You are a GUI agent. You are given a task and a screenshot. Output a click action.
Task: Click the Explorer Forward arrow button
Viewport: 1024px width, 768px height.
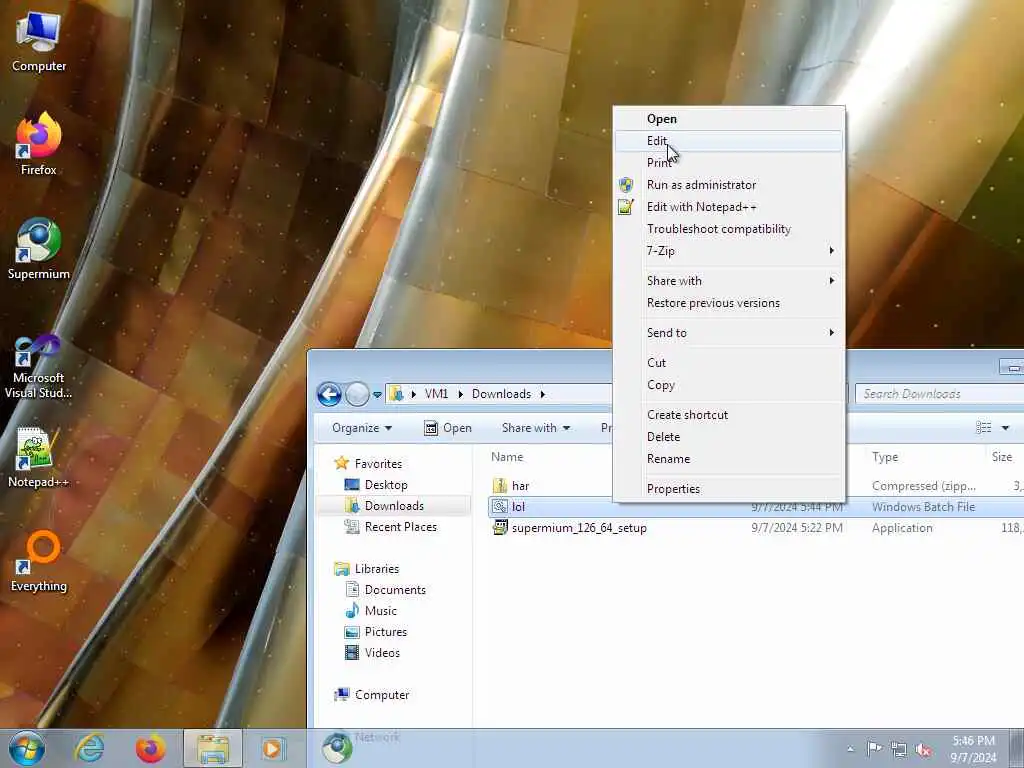click(357, 394)
